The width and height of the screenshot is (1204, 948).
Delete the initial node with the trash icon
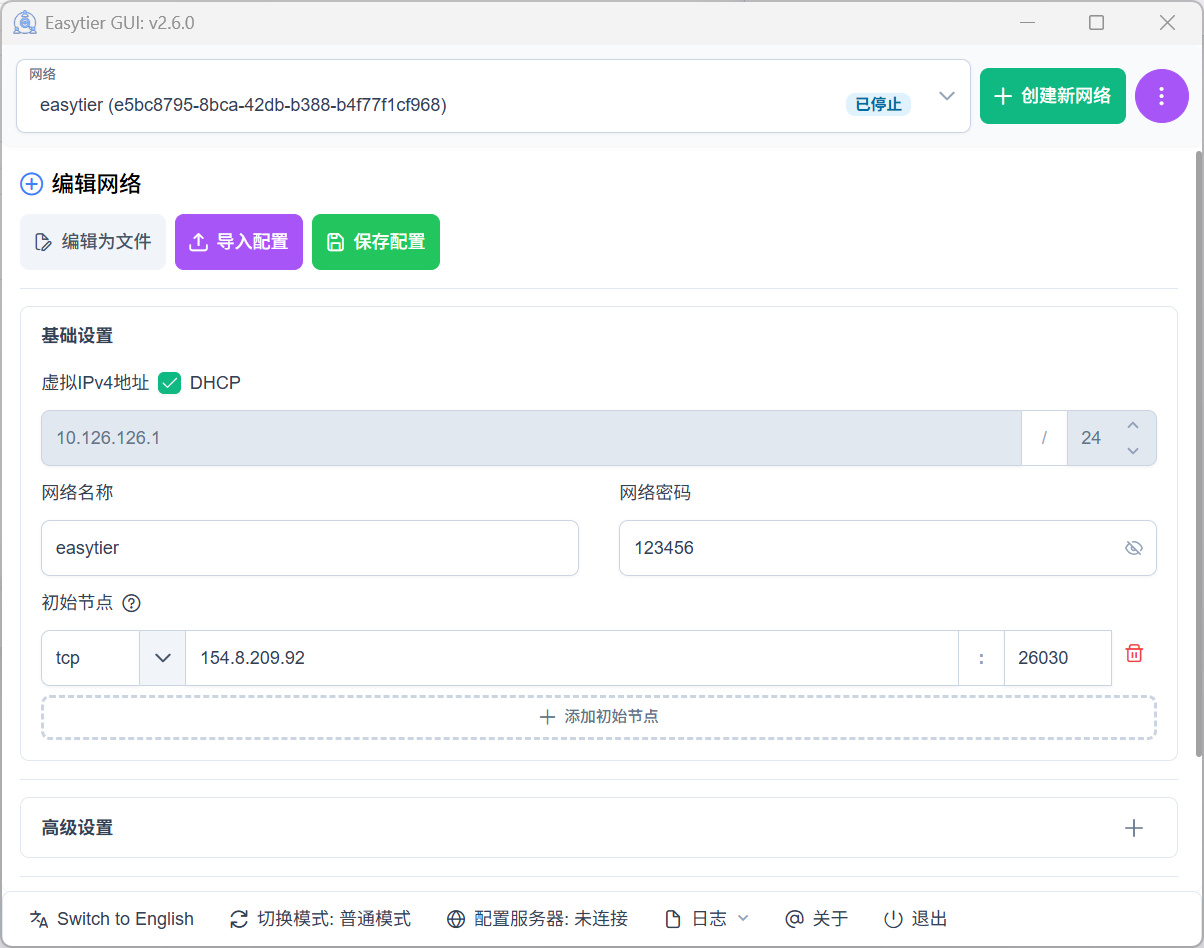click(x=1134, y=653)
